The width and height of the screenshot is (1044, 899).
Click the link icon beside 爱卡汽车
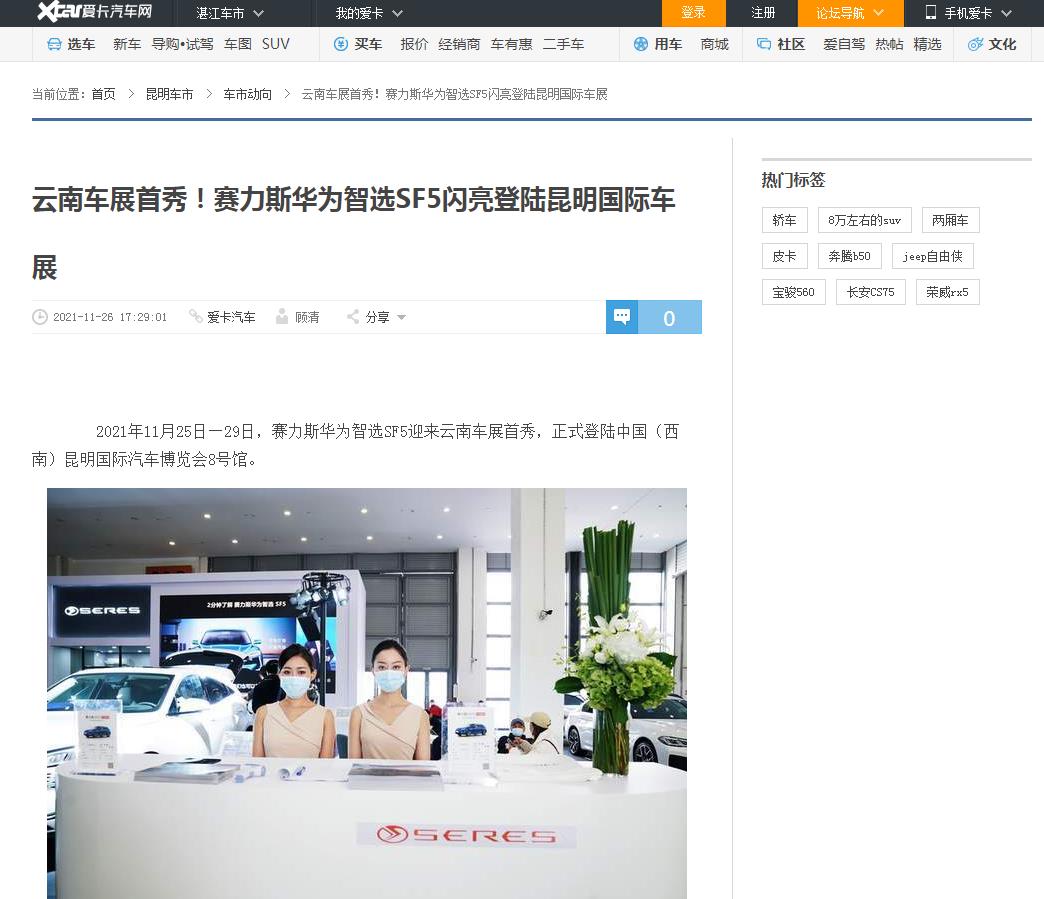[196, 316]
